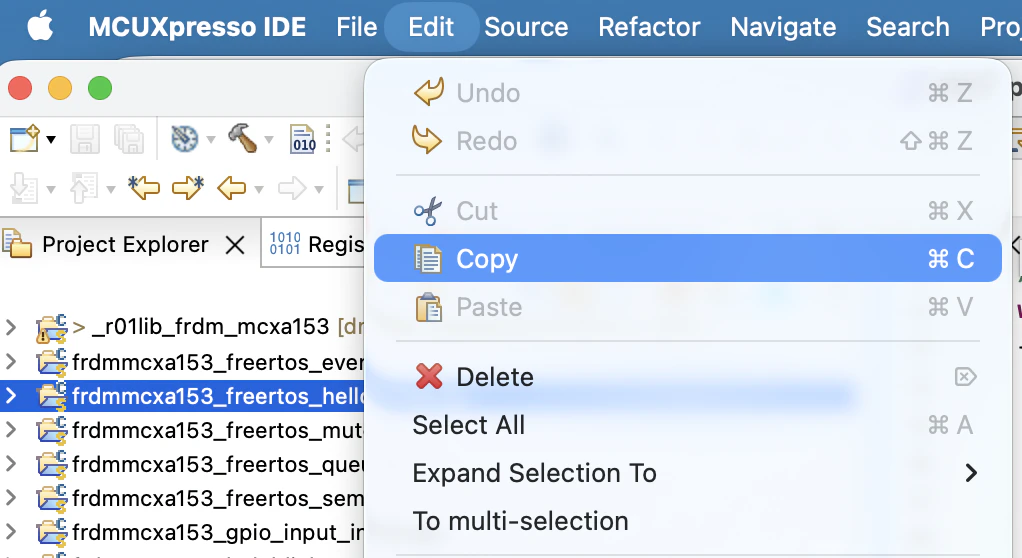Expand frdmmcxa153_freertos_hello project node
The width and height of the screenshot is (1022, 558).
(x=10, y=395)
